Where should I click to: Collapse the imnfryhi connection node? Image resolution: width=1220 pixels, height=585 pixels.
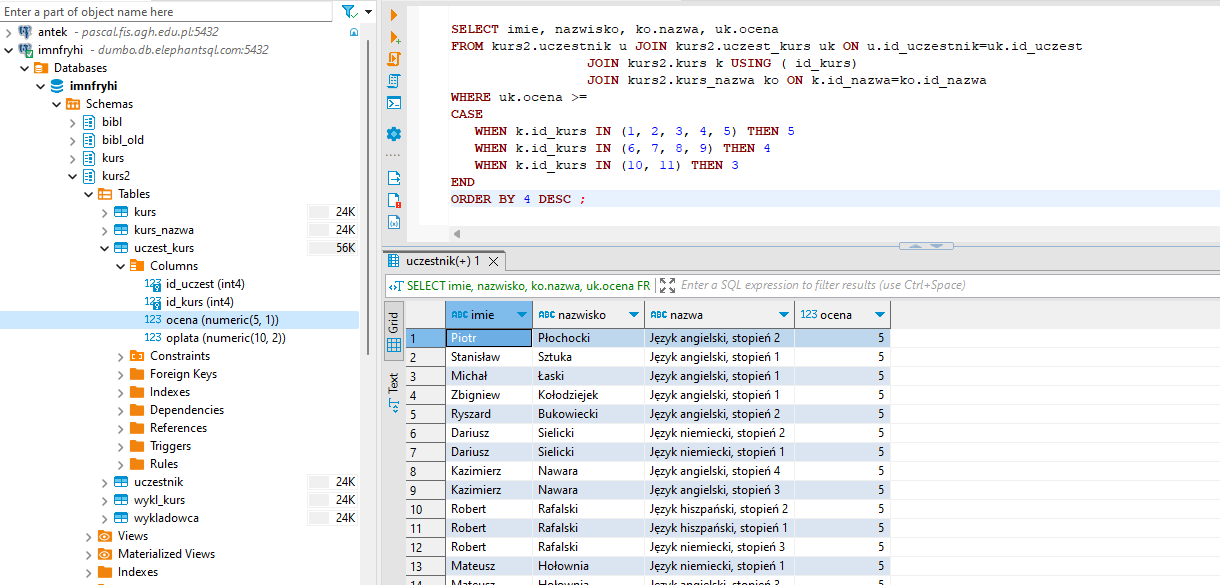point(9,50)
